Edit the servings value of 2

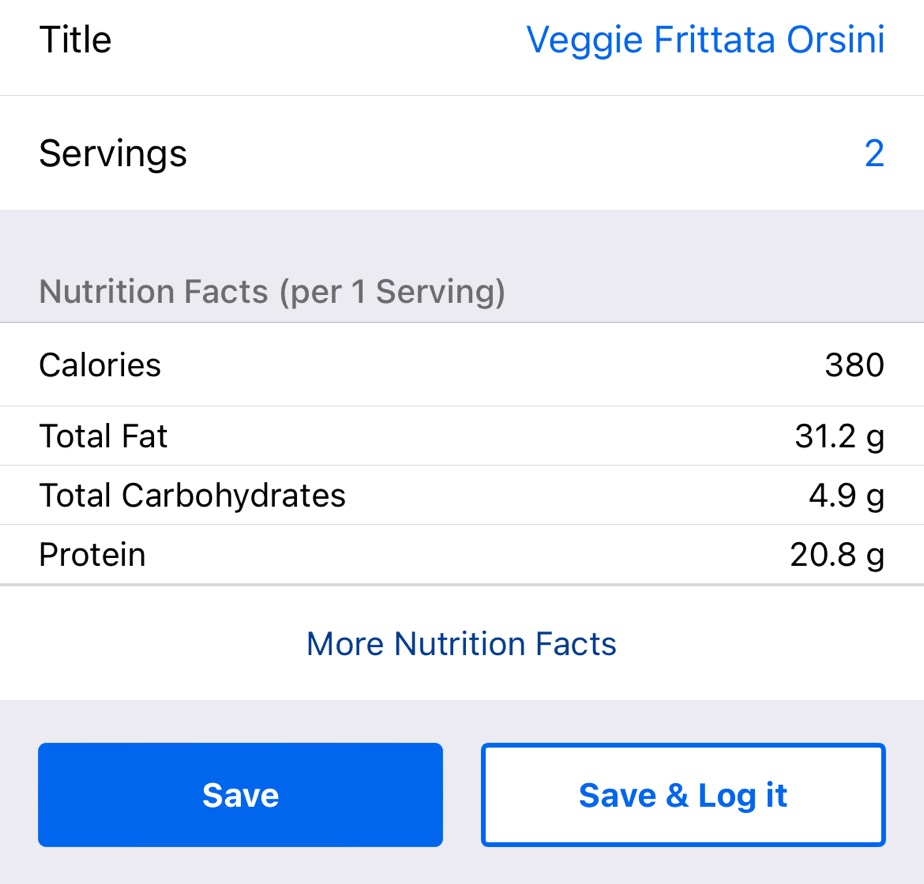click(874, 154)
